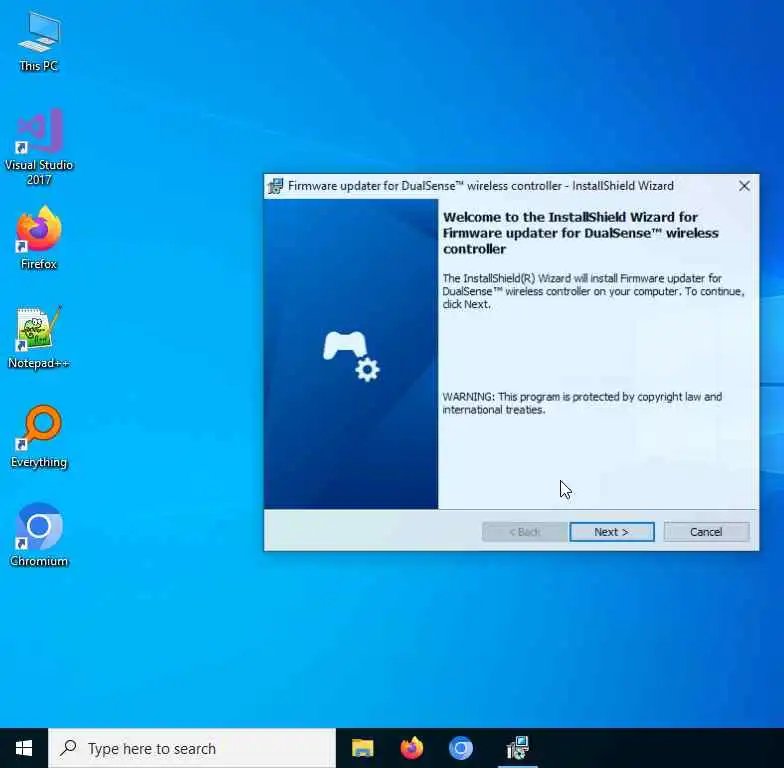Screen dimensions: 784x768
Task: Click the taskbar search magnifier icon
Action: tap(68, 748)
